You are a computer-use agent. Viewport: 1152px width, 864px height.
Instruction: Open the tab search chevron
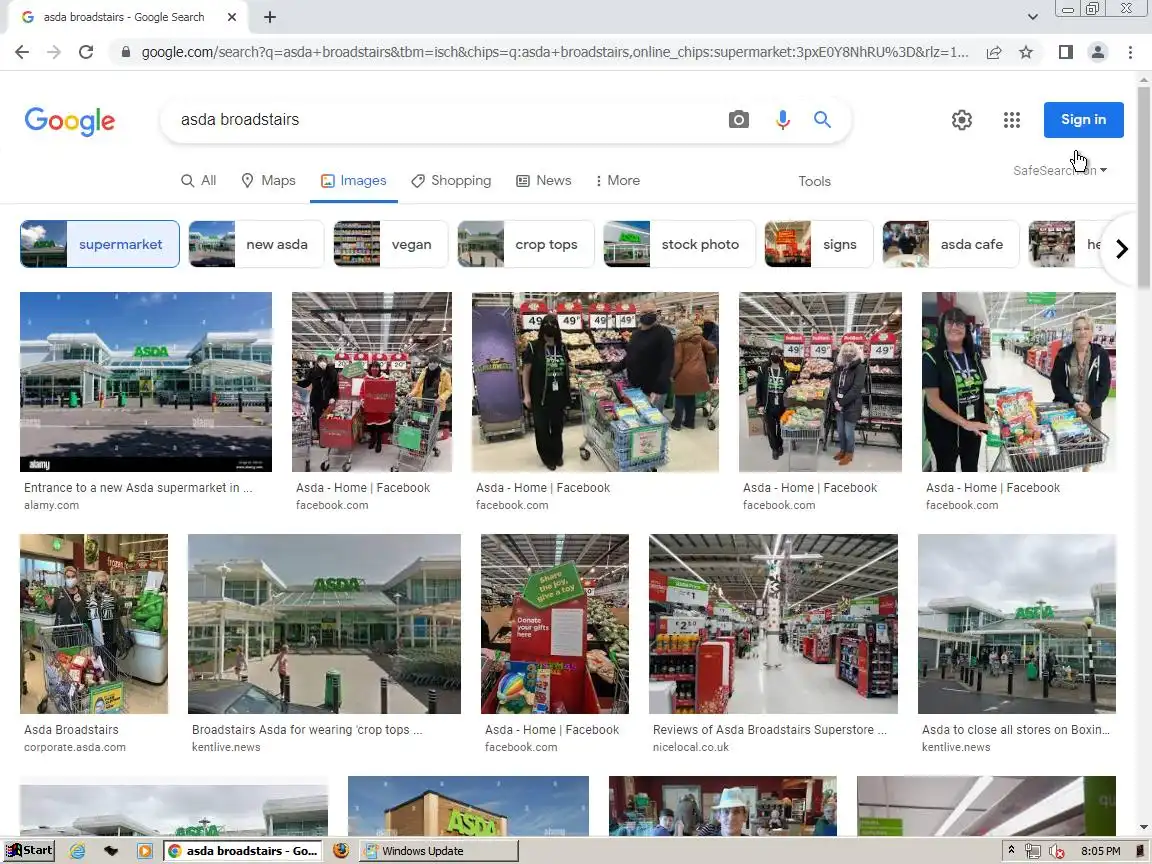click(x=1032, y=17)
